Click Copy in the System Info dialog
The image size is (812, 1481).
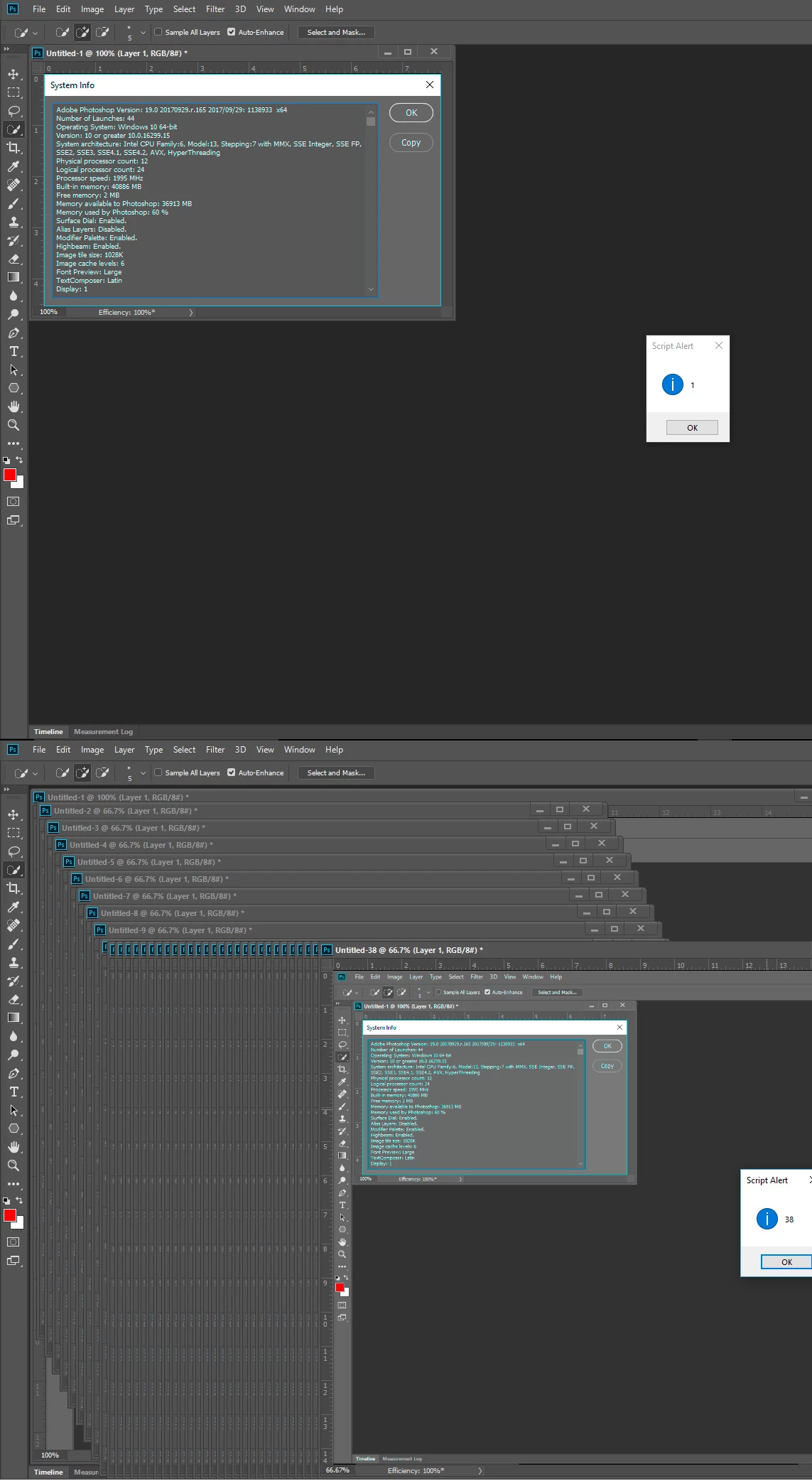click(x=411, y=143)
